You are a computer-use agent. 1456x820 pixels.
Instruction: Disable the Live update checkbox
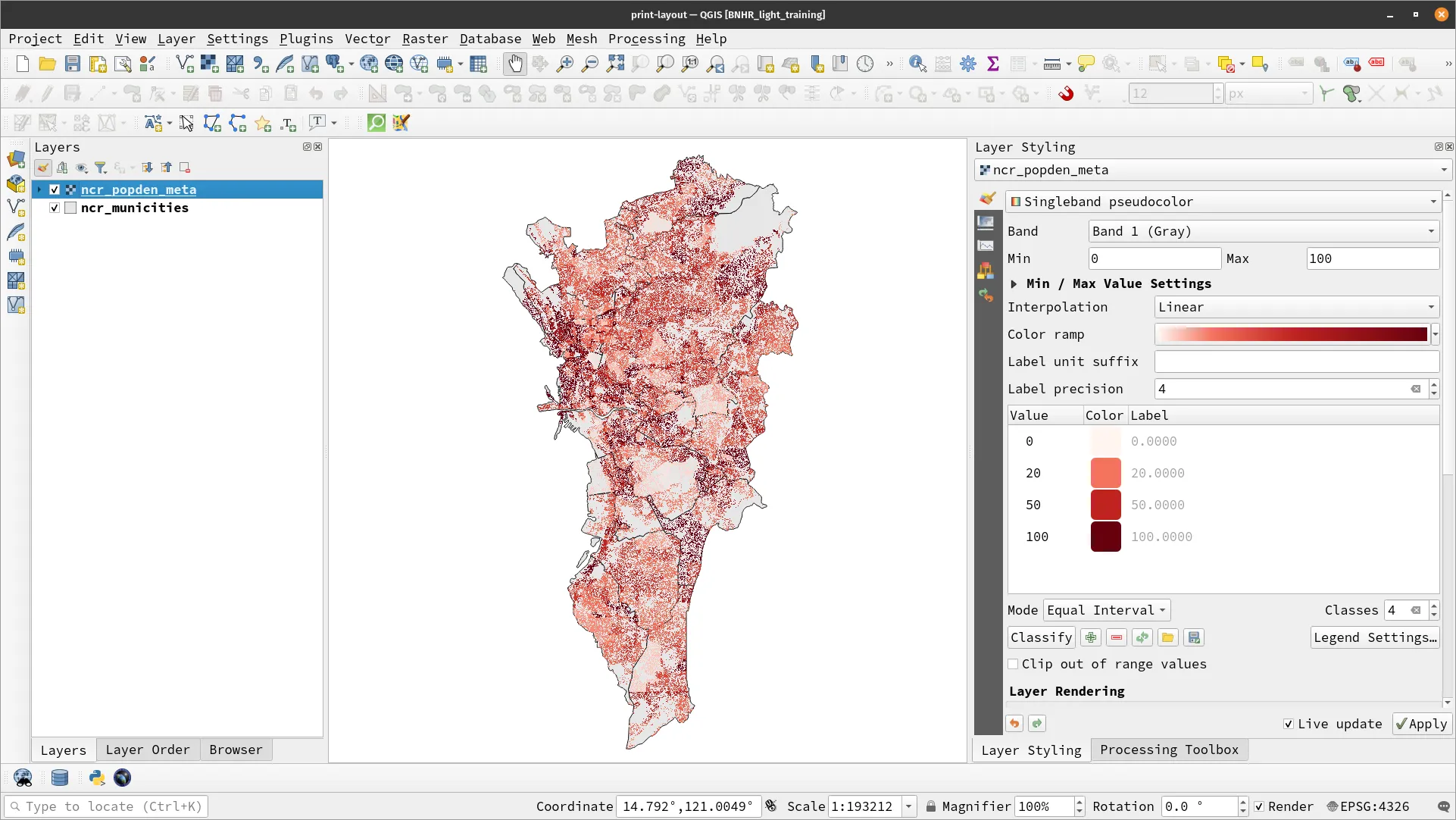pos(1288,724)
